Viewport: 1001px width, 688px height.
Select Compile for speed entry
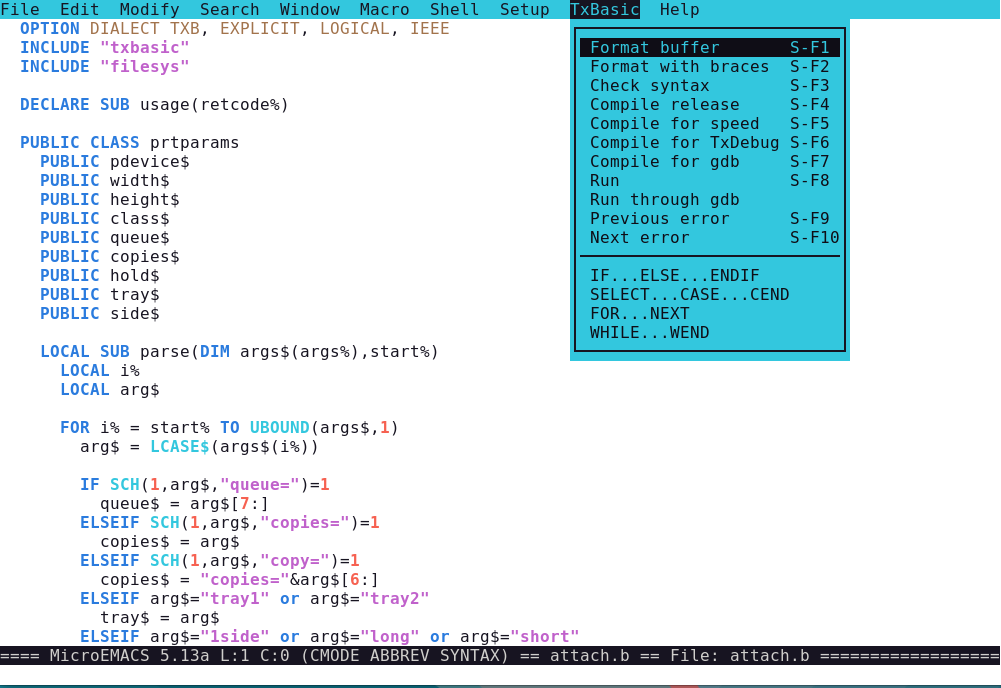point(709,124)
